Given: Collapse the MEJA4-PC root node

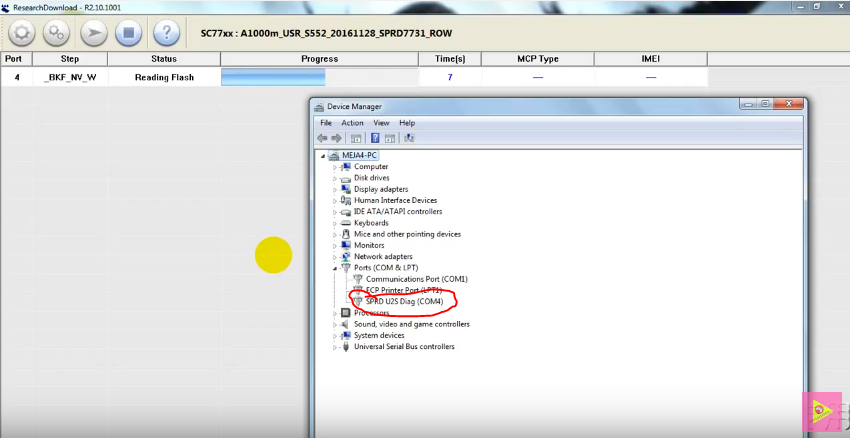Looking at the screenshot, I should pyautogui.click(x=324, y=156).
